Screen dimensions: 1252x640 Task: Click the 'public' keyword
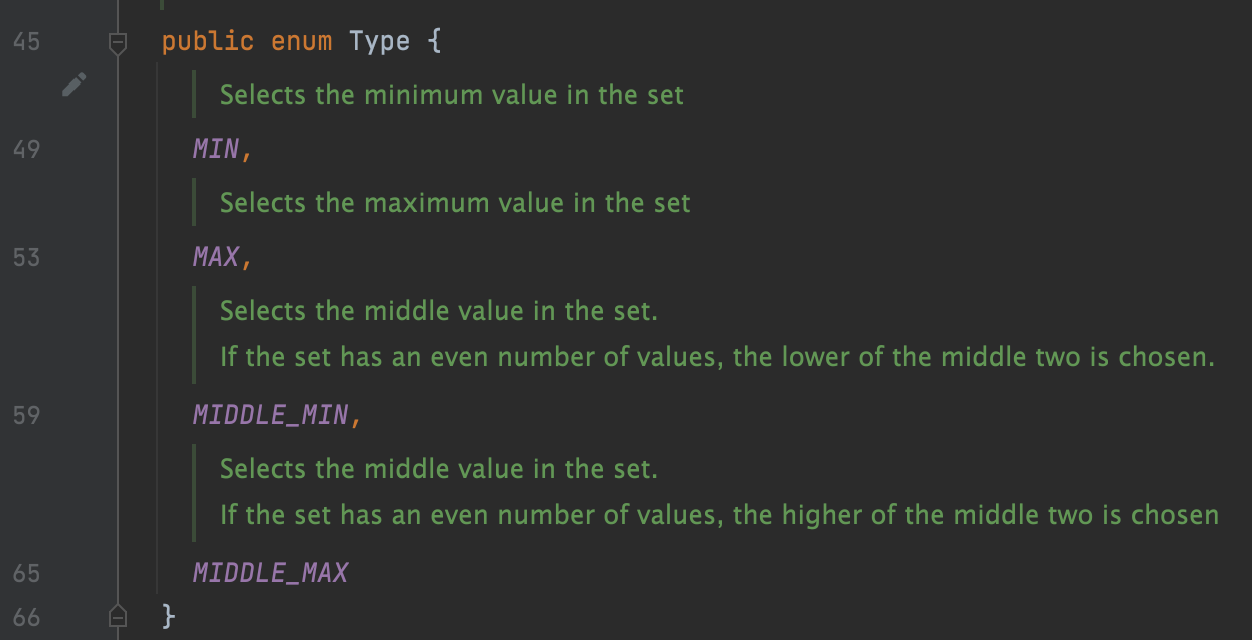[x=208, y=42]
